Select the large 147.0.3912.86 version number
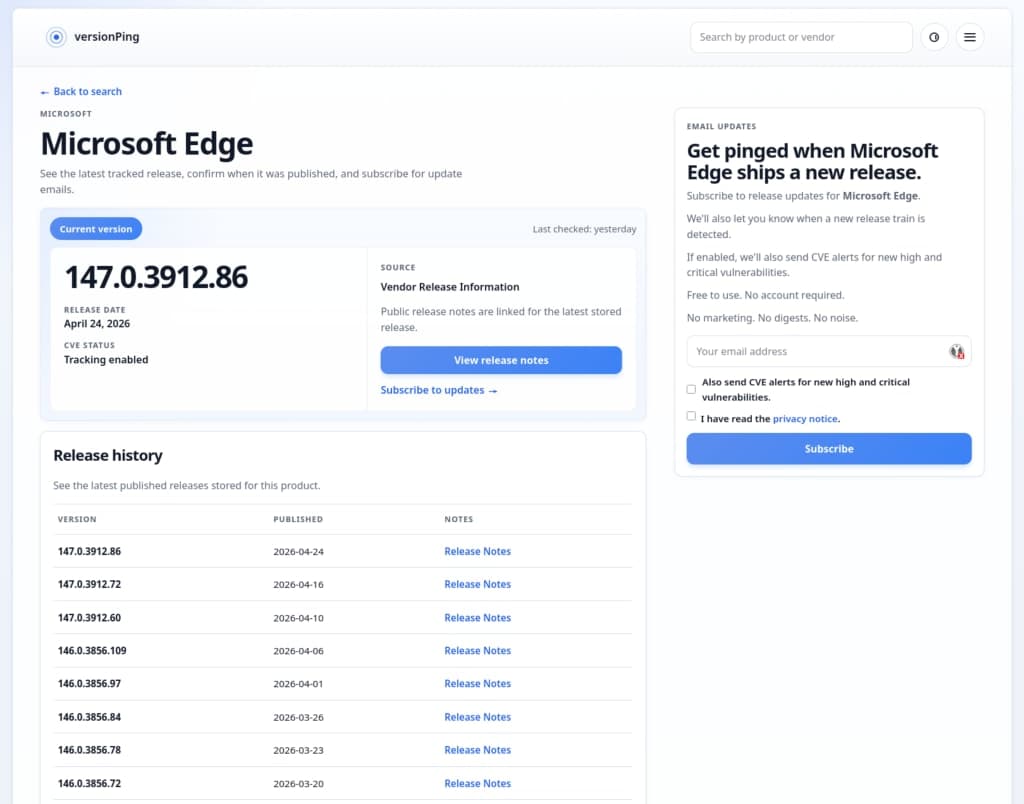 156,277
